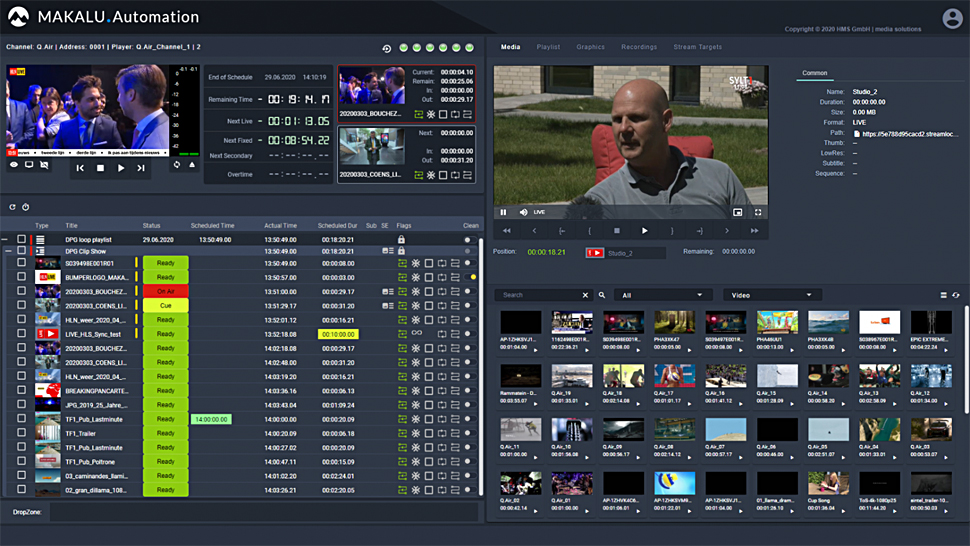Tick the checkbox for DPG loop playlist row
This screenshot has width=970, height=546.
(x=22, y=239)
